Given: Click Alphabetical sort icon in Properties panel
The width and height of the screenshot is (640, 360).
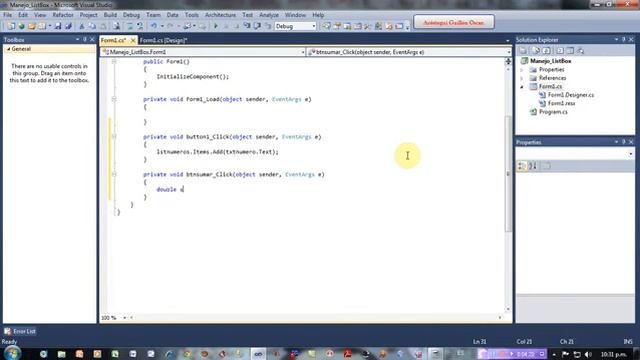Looking at the screenshot, I should click(x=533, y=166).
